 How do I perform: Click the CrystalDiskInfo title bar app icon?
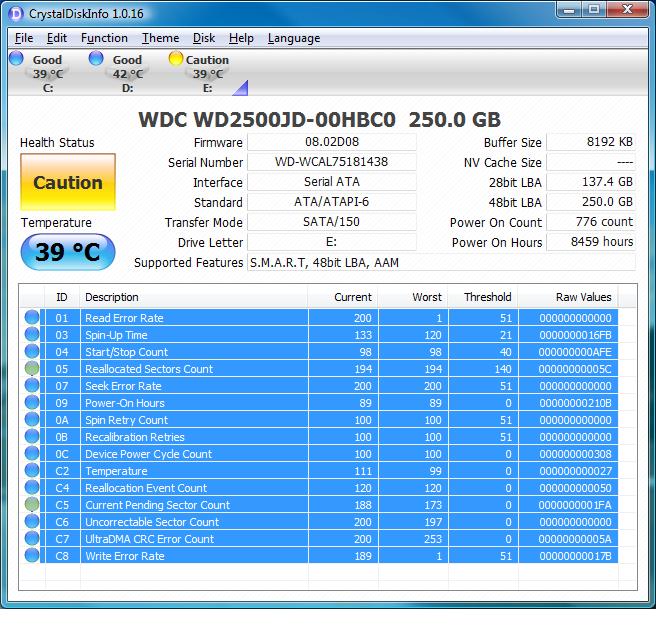[16, 14]
